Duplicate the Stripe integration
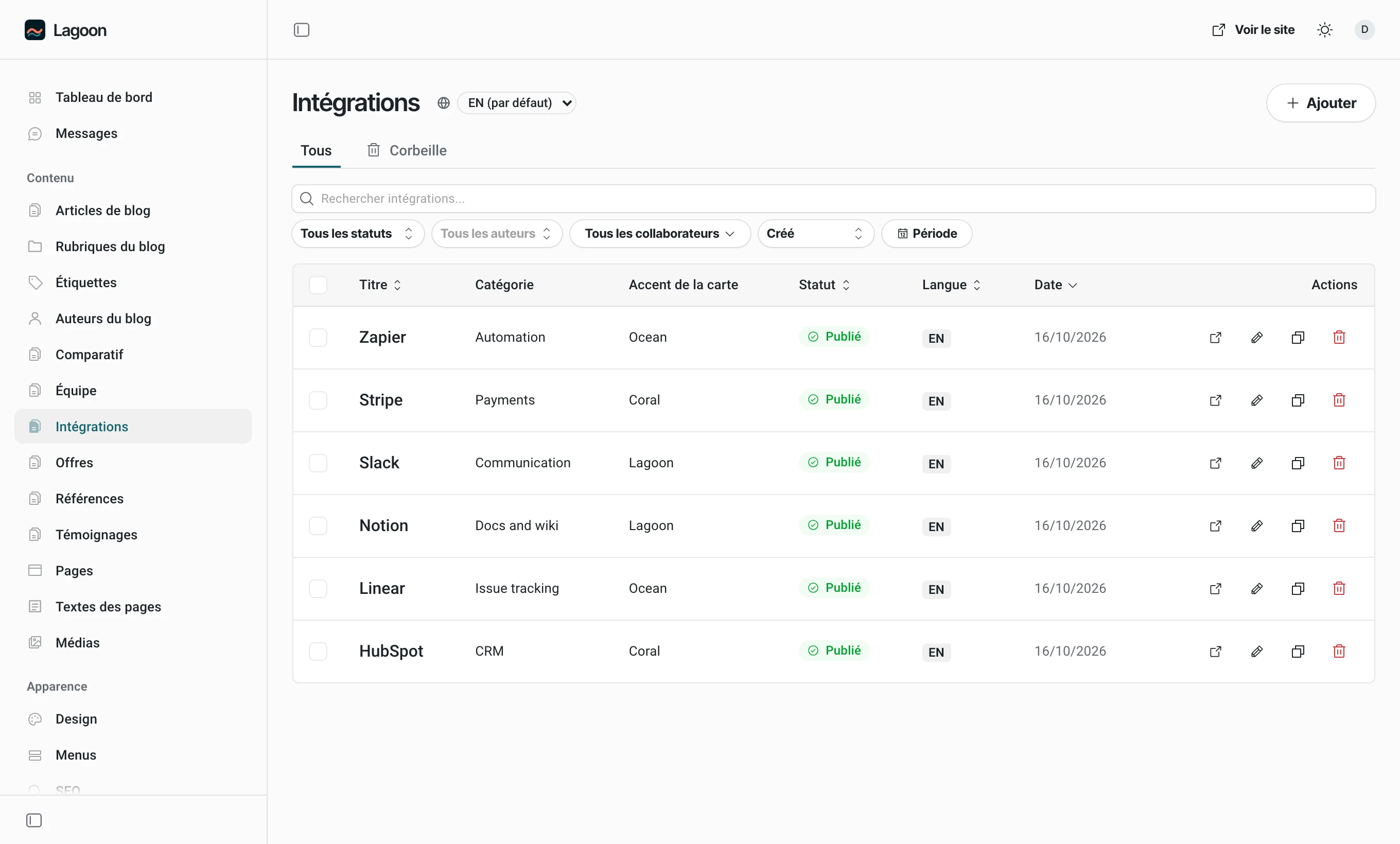This screenshot has width=1400, height=844. point(1298,400)
